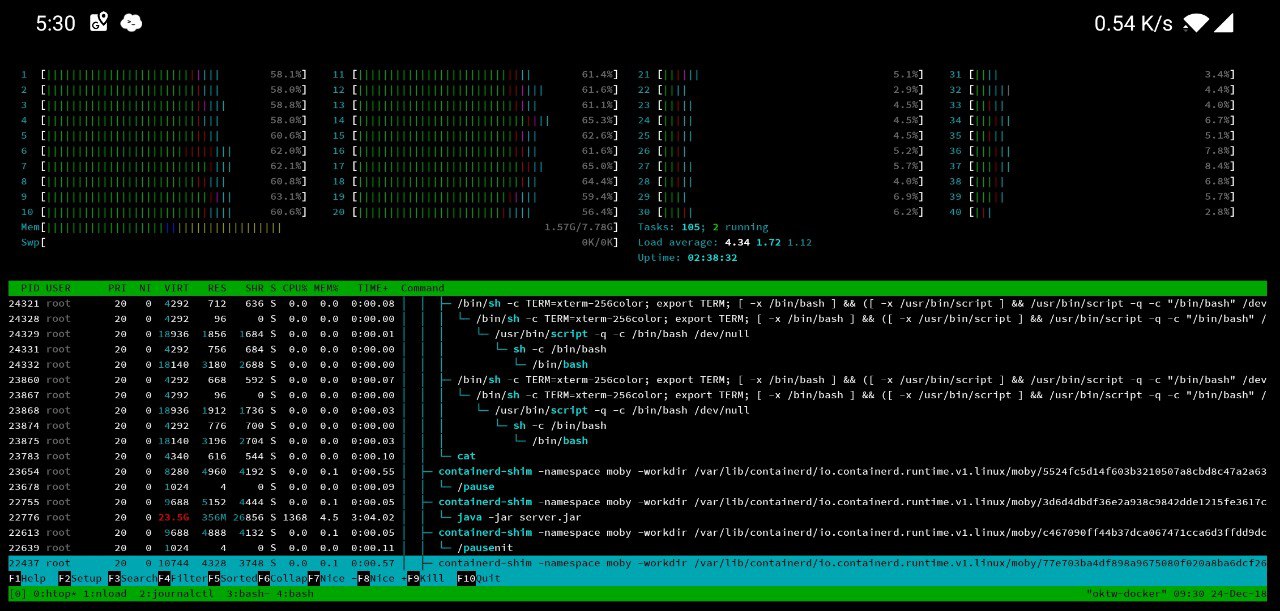Select the cat process row

coord(637,456)
